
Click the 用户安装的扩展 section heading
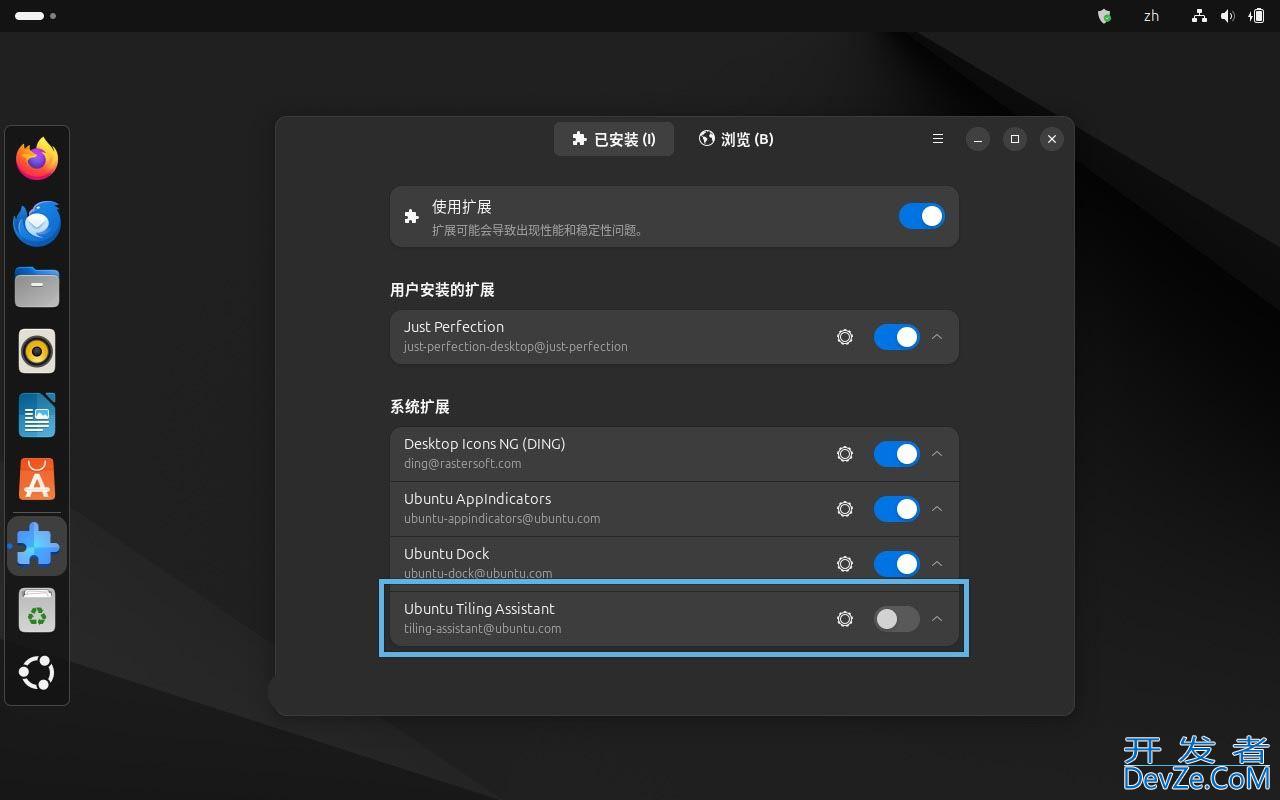click(442, 290)
